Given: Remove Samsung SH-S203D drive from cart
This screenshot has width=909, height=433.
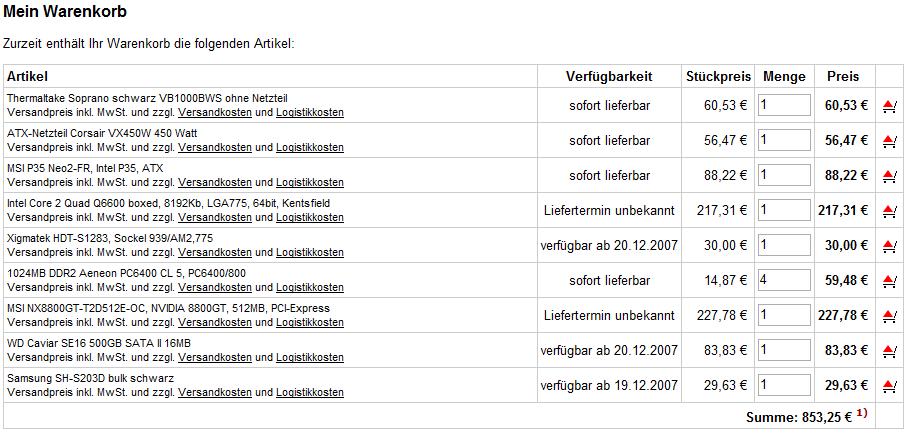Looking at the screenshot, I should [889, 385].
